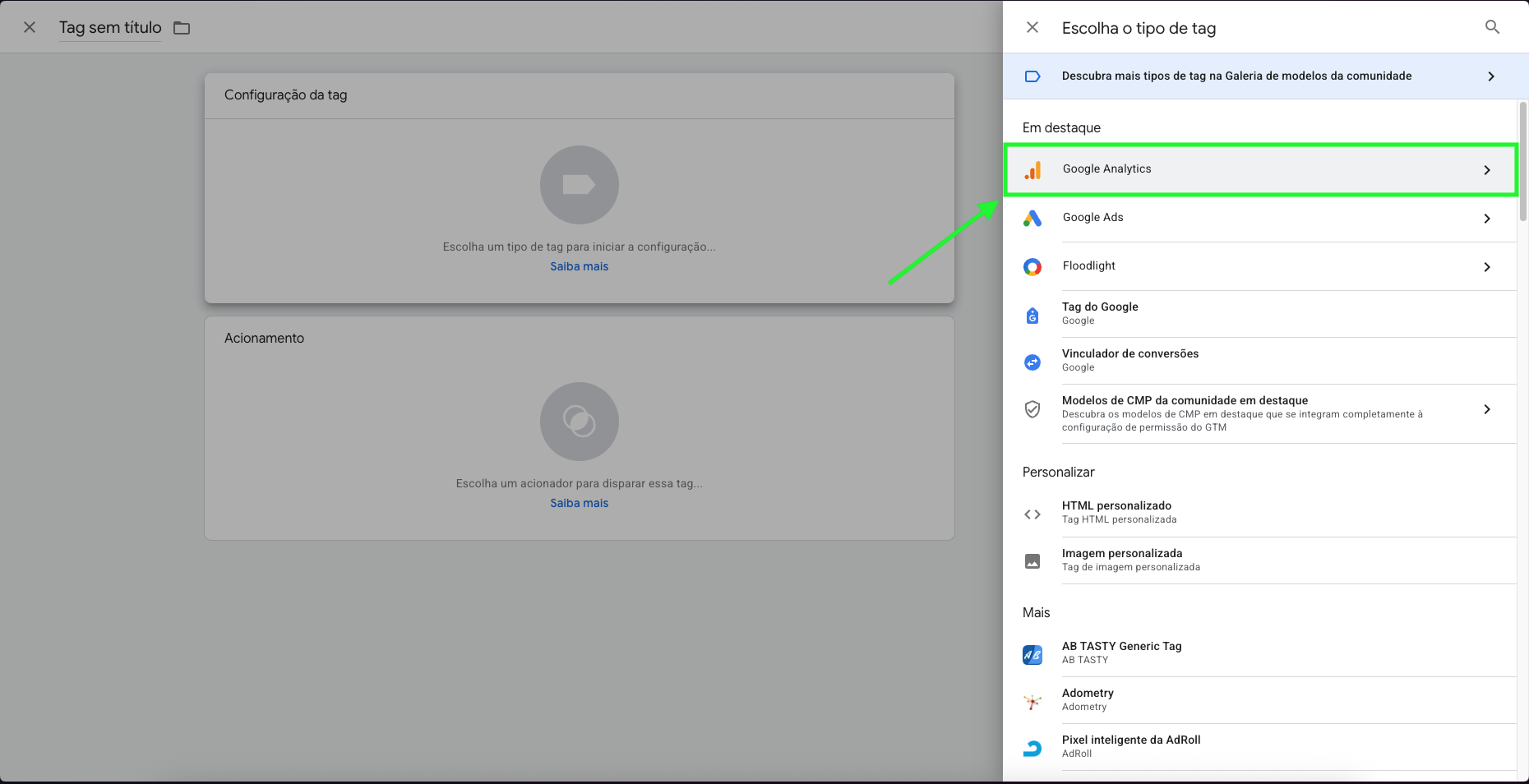Click the HTML personalizado code brackets icon
The width and height of the screenshot is (1529, 784).
click(x=1032, y=514)
